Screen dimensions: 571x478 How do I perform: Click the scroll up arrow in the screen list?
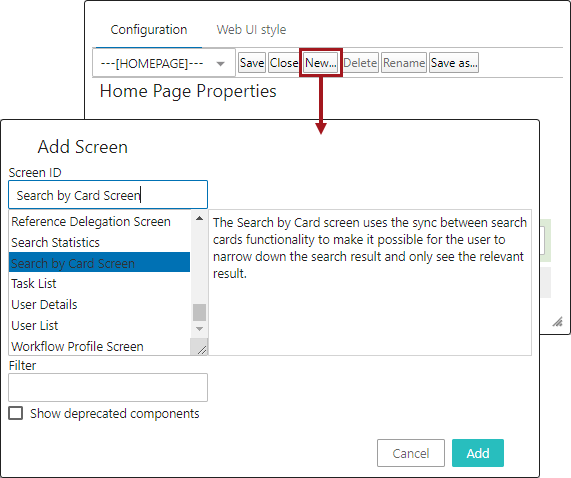(199, 218)
